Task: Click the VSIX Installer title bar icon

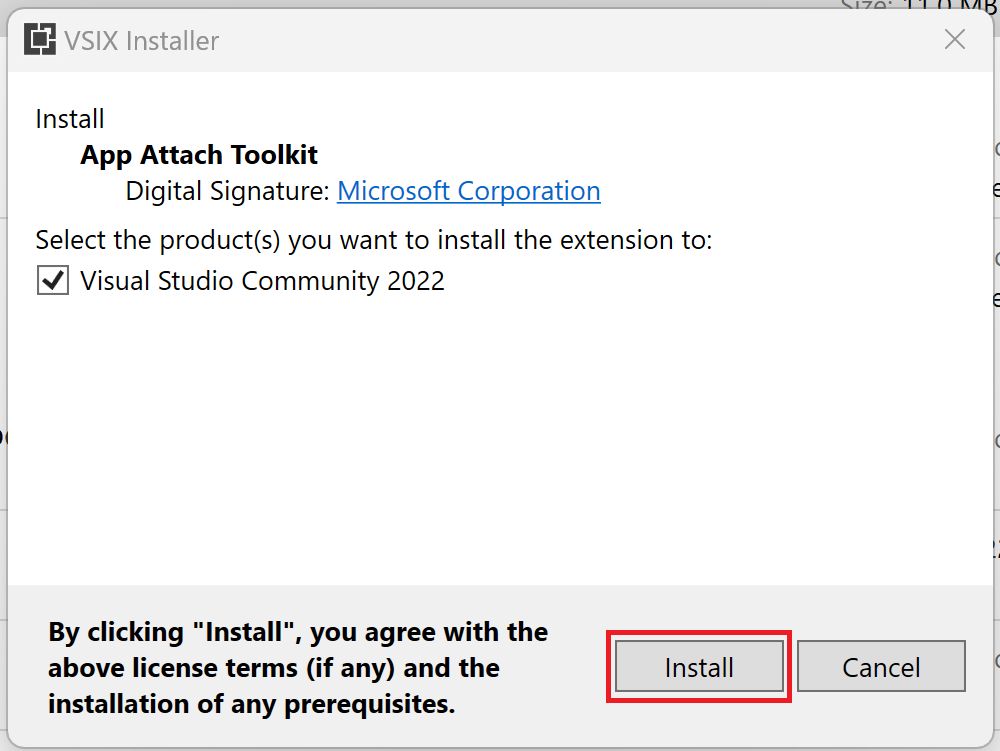Action: pyautogui.click(x=40, y=40)
